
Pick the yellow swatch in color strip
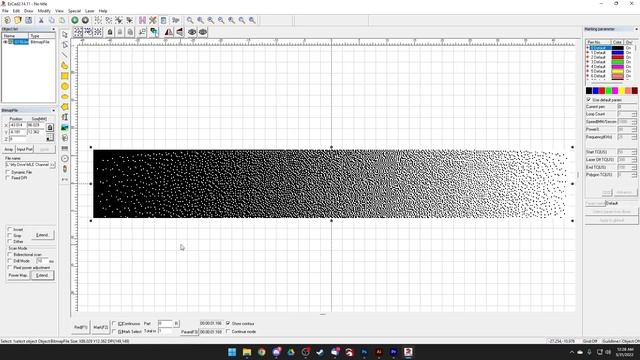pyautogui.click(x=622, y=91)
